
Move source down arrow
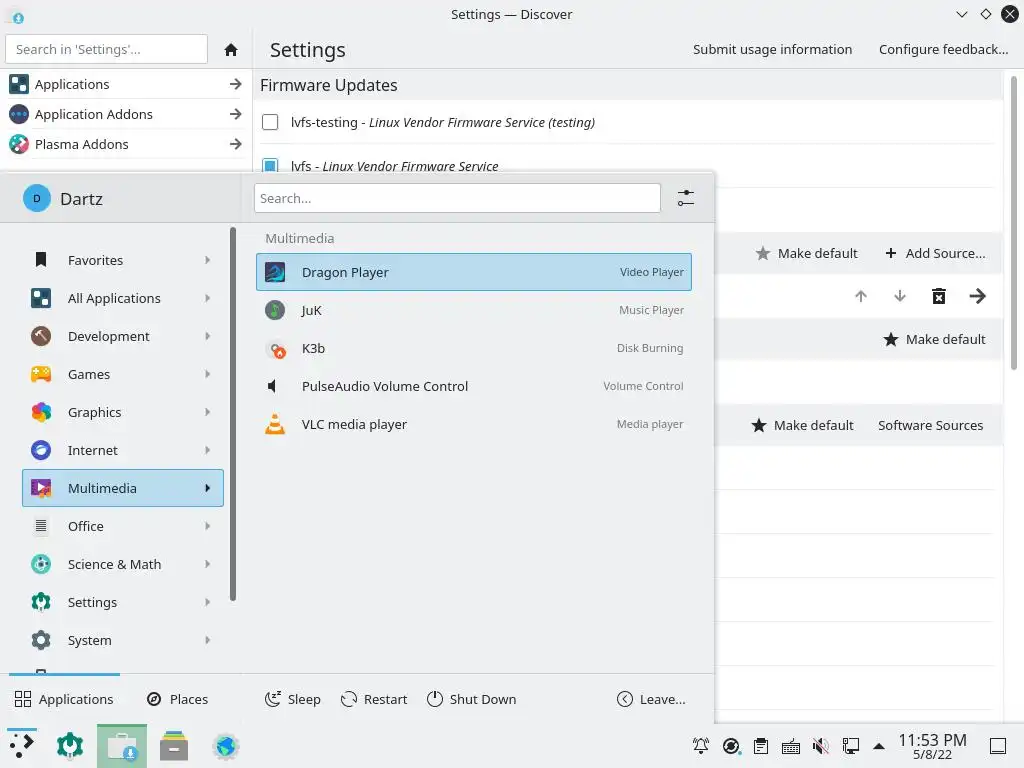[x=899, y=296]
